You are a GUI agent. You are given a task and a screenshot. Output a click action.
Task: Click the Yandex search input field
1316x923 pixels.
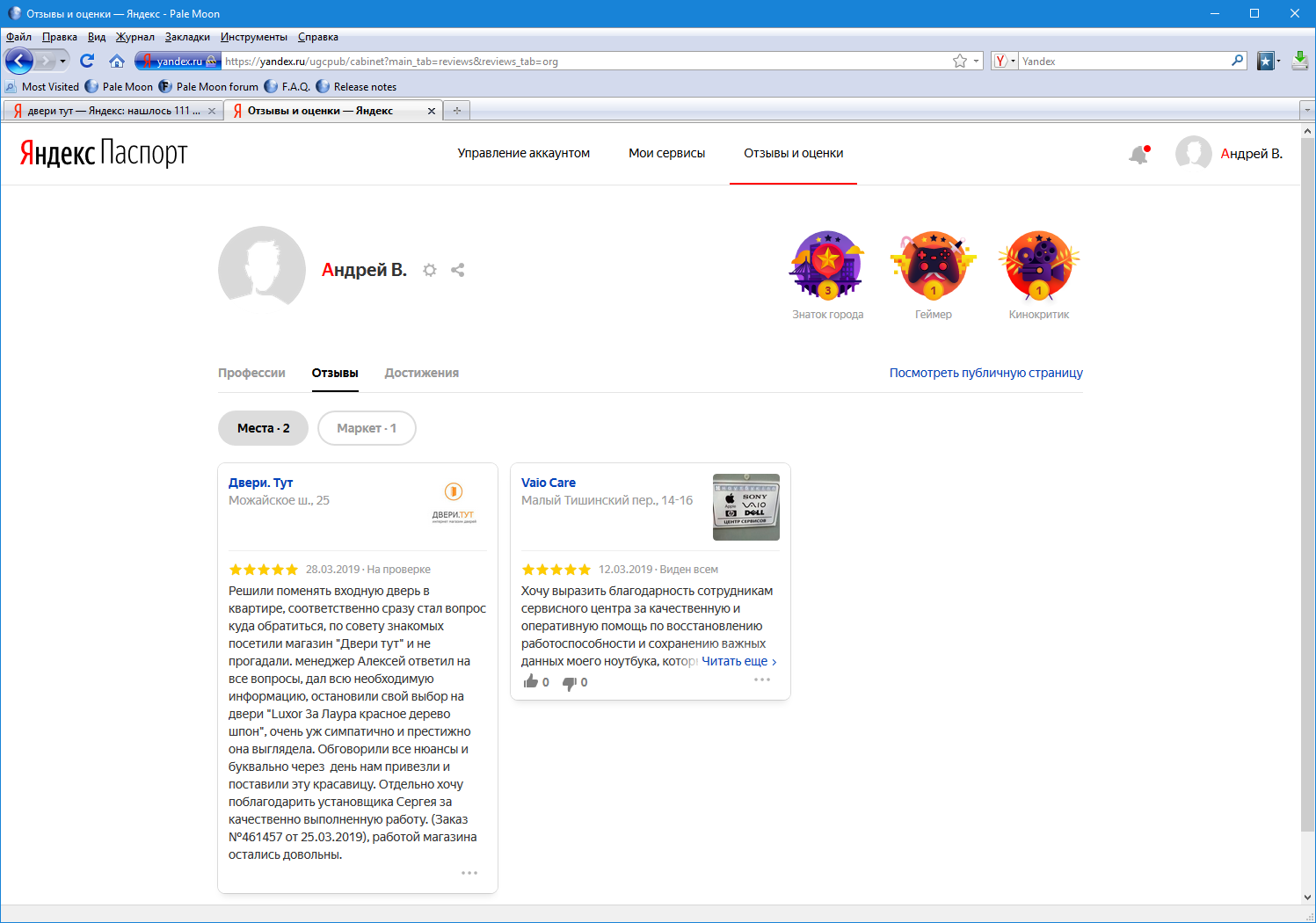pyautogui.click(x=1124, y=61)
